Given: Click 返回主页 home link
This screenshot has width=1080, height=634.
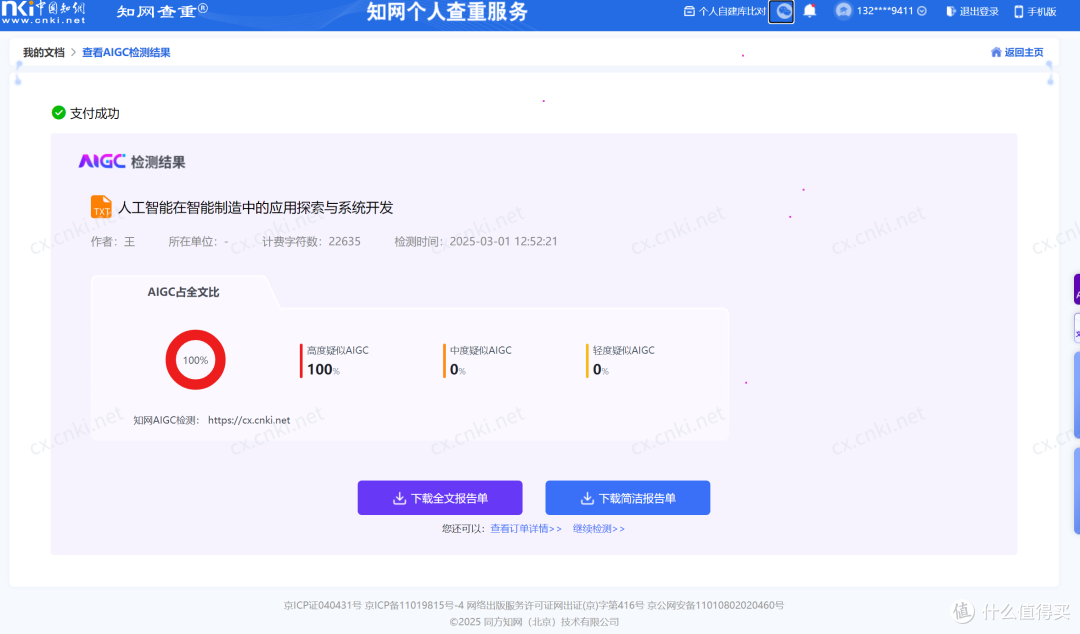Looking at the screenshot, I should tap(1017, 52).
